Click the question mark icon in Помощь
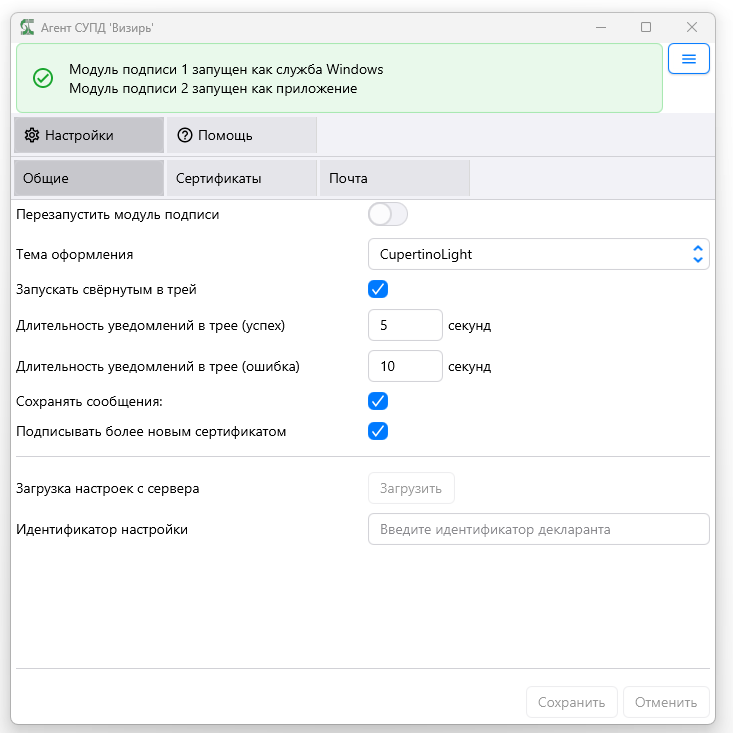 185,135
